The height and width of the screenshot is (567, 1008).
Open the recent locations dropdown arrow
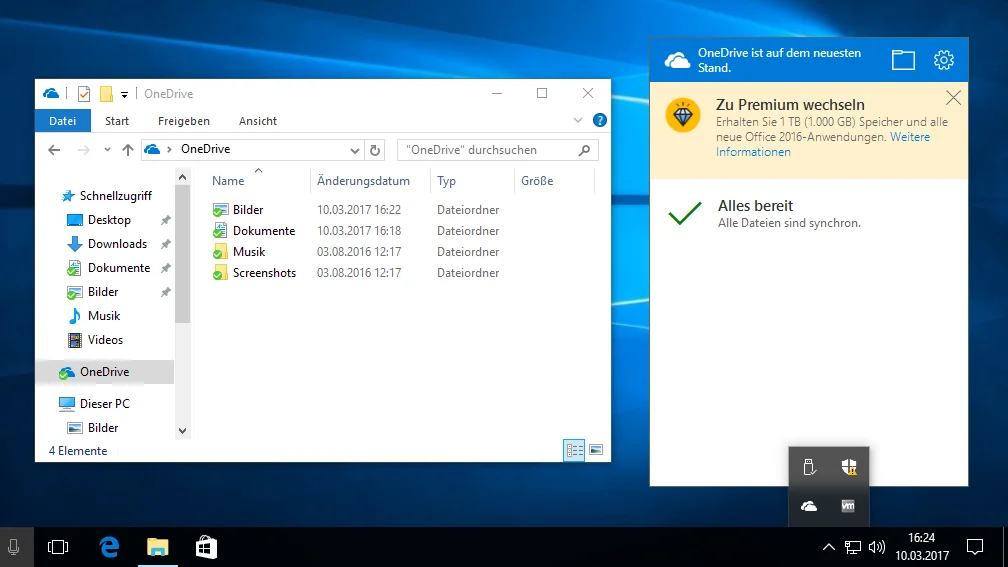click(x=107, y=150)
